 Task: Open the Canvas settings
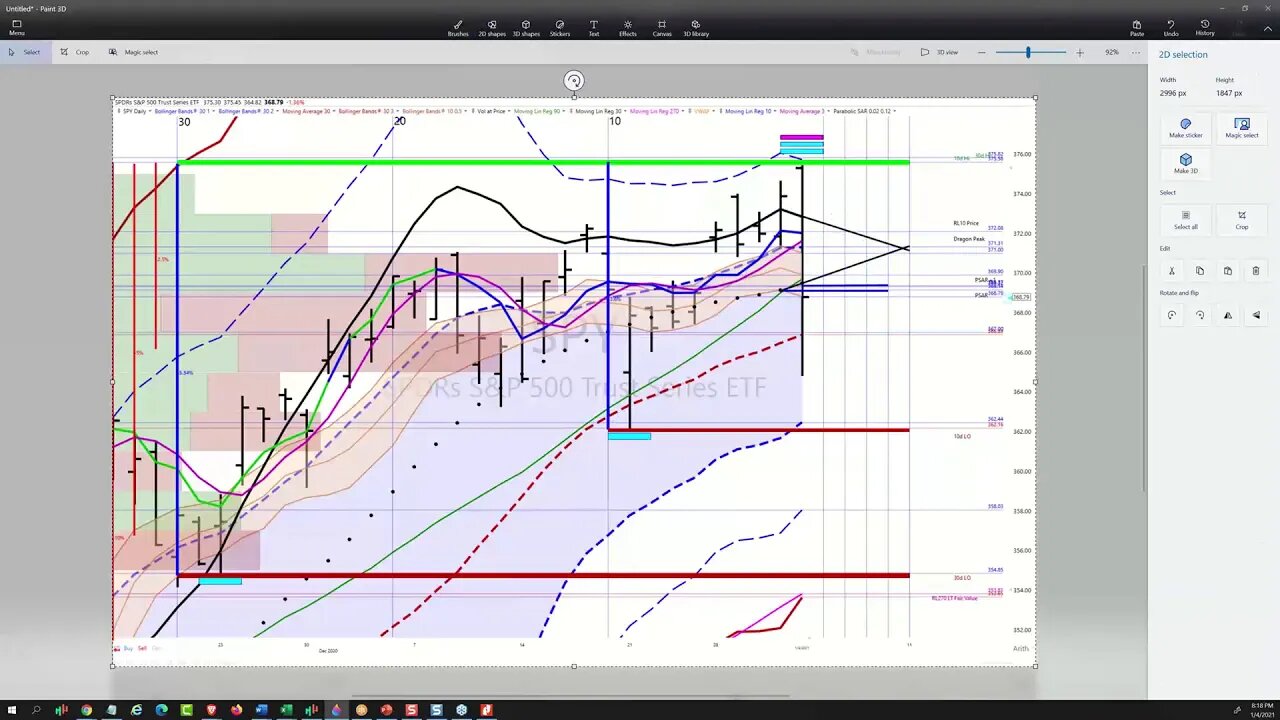click(662, 28)
